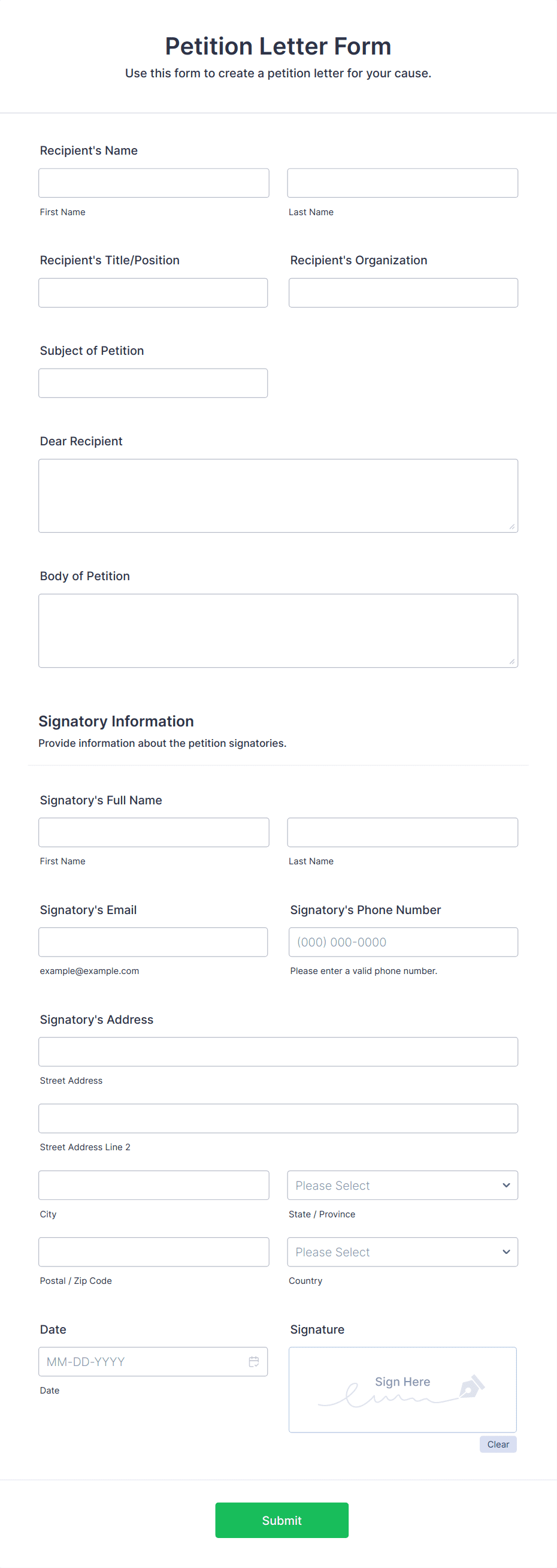Select the Signatory's Email field

point(153,941)
